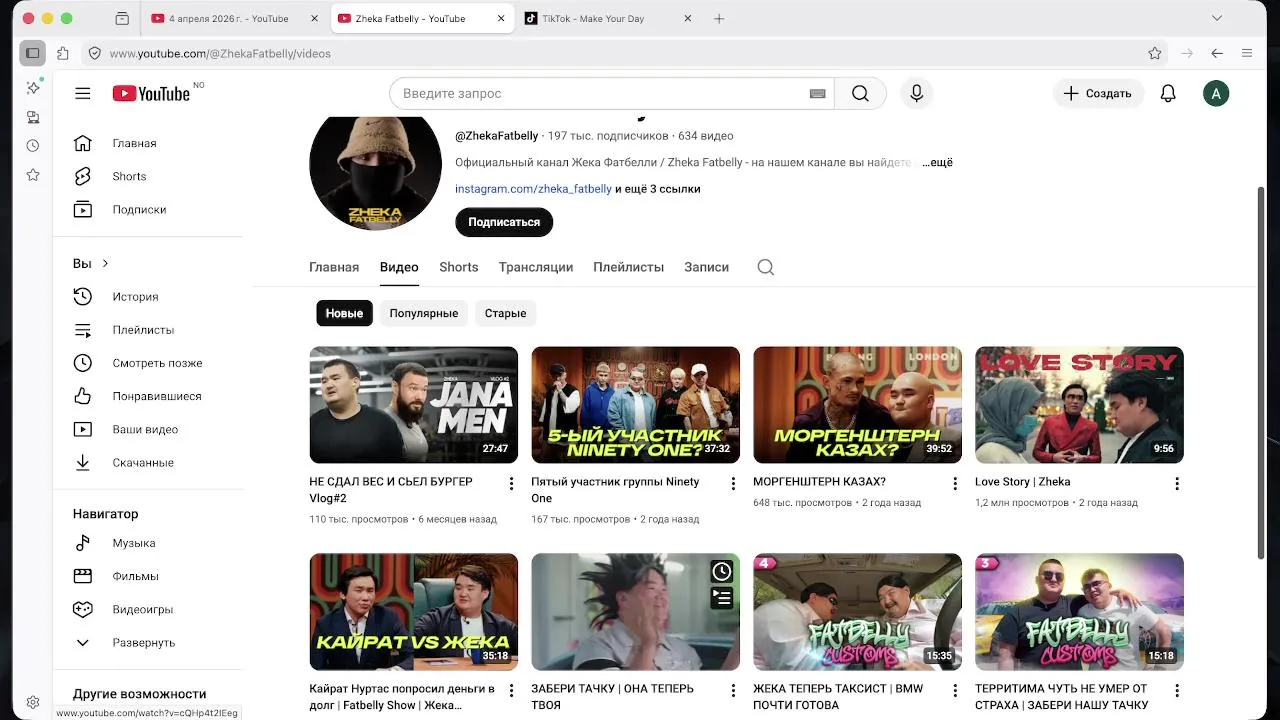Go to the YouTube logo home
Image resolution: width=1280 pixels, height=720 pixels.
(x=151, y=93)
